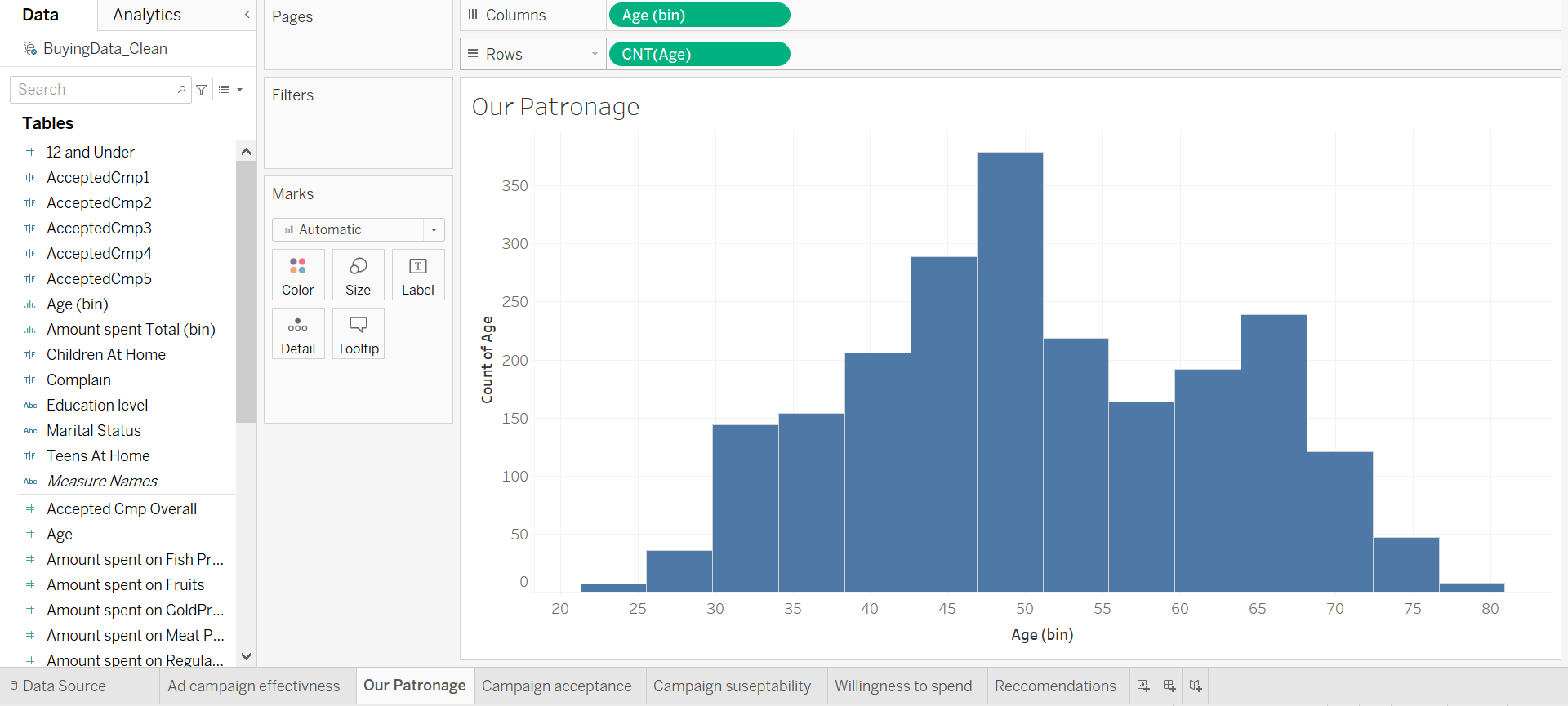Click the Amount spent Total (bin) field icon
This screenshot has height=706, width=1568.
[x=30, y=330]
